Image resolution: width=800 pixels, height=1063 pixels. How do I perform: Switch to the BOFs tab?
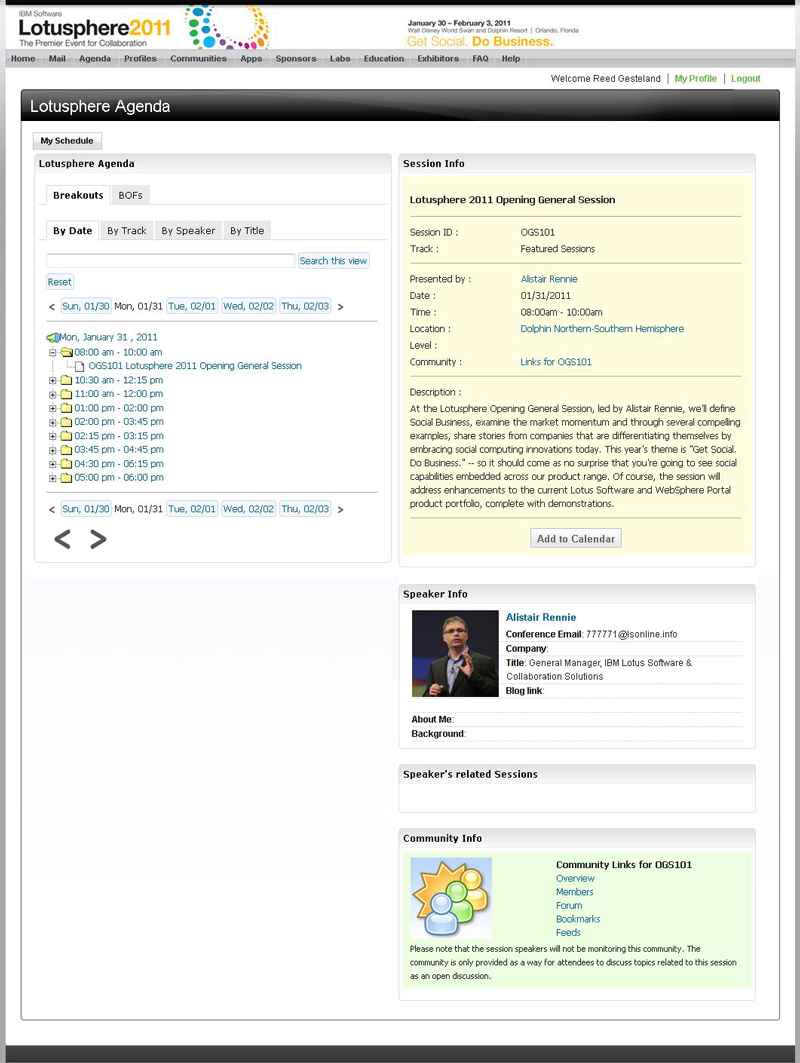pos(130,195)
